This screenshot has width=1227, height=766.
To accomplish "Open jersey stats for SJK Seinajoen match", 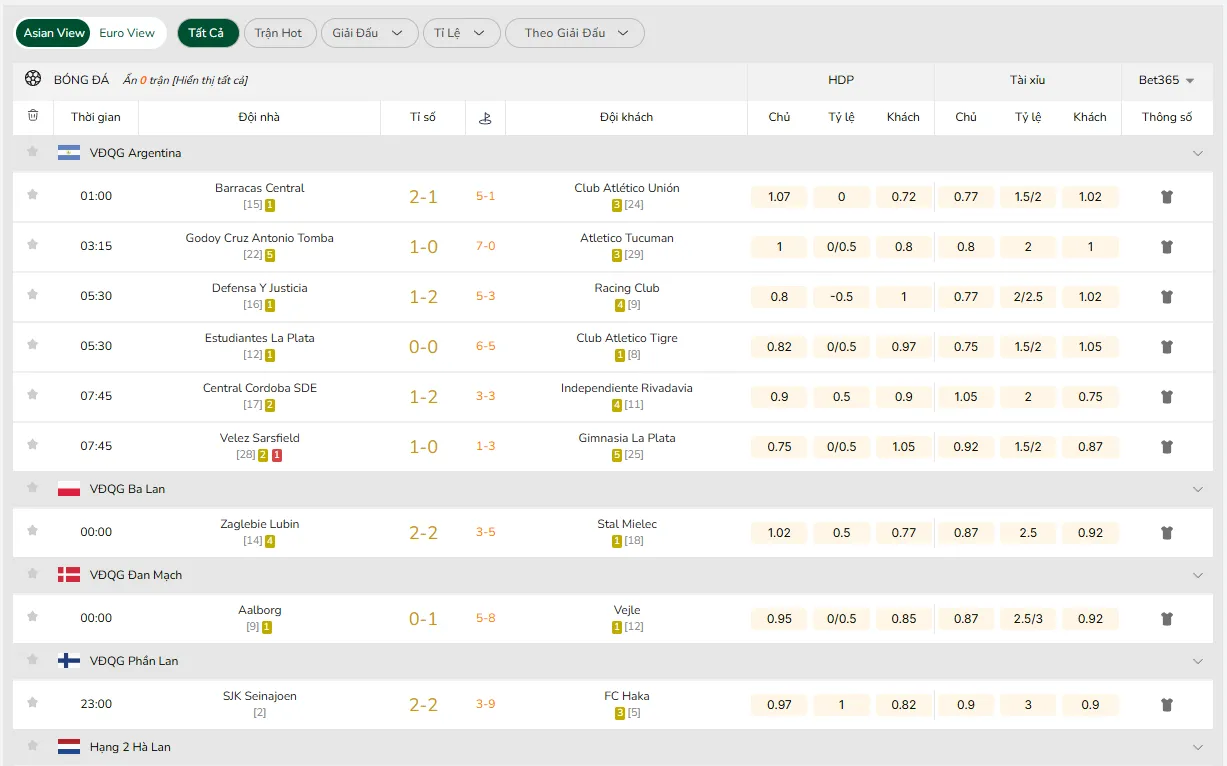I will click(1167, 705).
